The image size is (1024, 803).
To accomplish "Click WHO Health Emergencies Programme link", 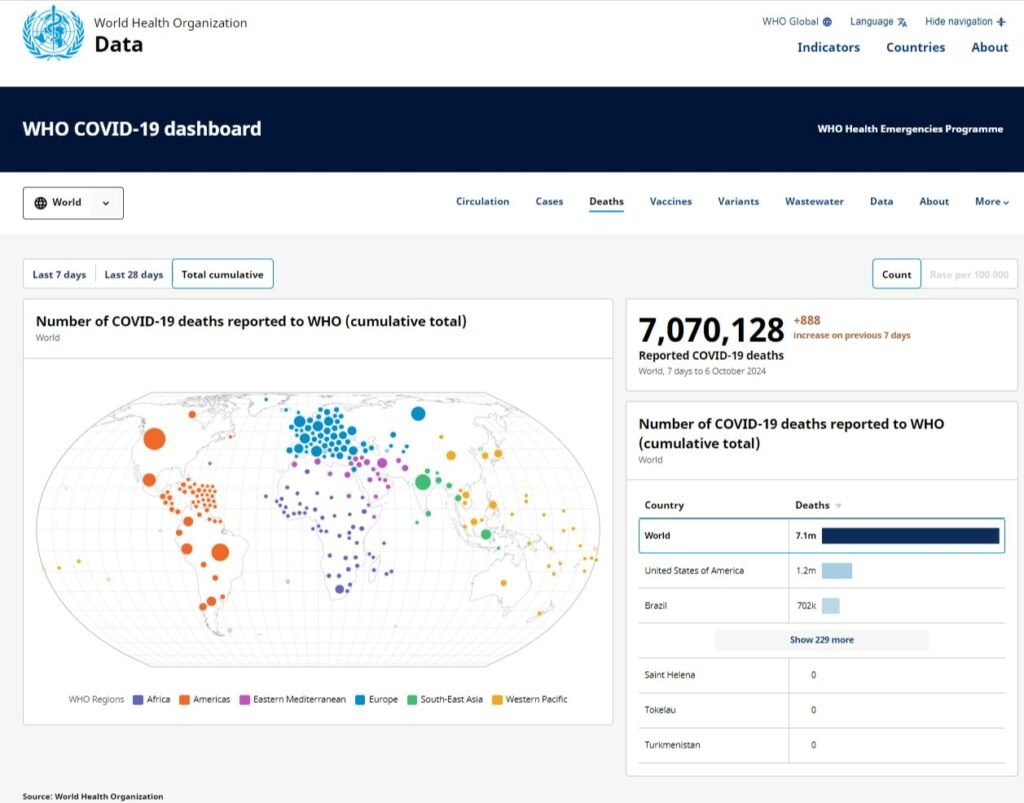I will [910, 129].
